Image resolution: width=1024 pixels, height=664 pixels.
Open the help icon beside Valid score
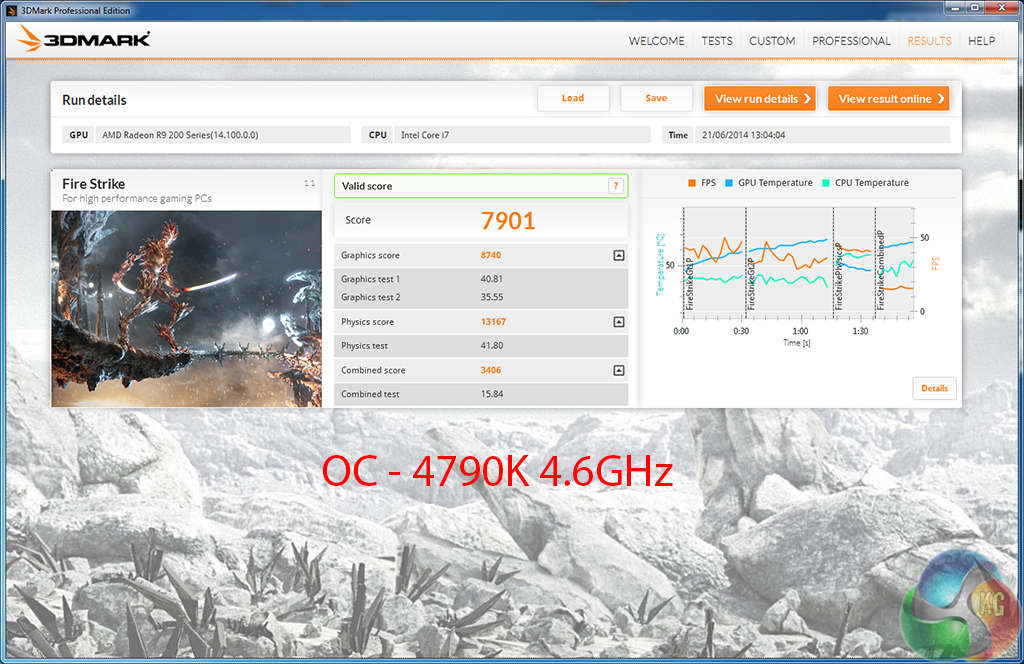tap(617, 186)
